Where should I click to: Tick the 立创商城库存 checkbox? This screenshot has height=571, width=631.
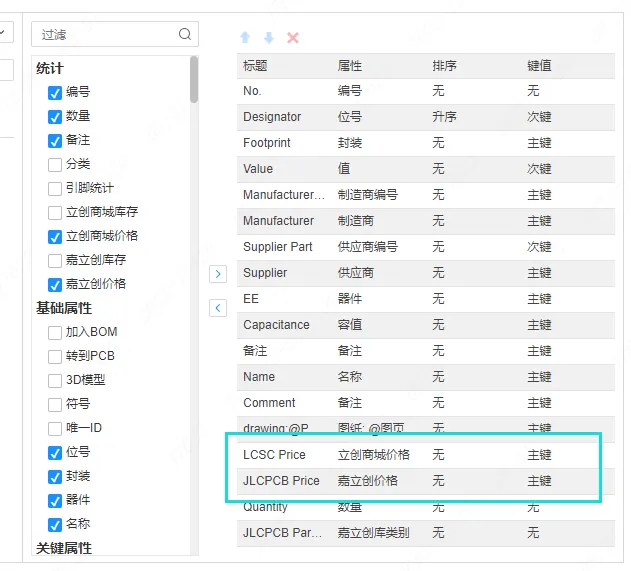pos(55,213)
